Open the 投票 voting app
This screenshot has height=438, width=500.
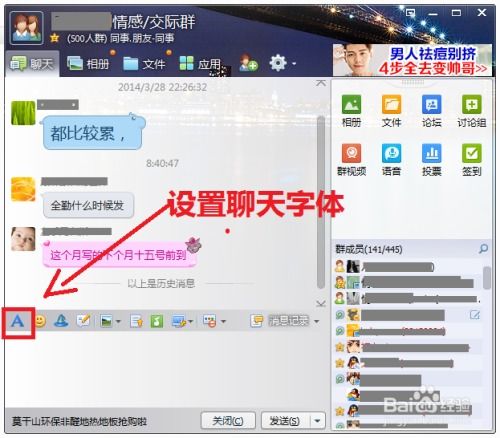(x=432, y=160)
